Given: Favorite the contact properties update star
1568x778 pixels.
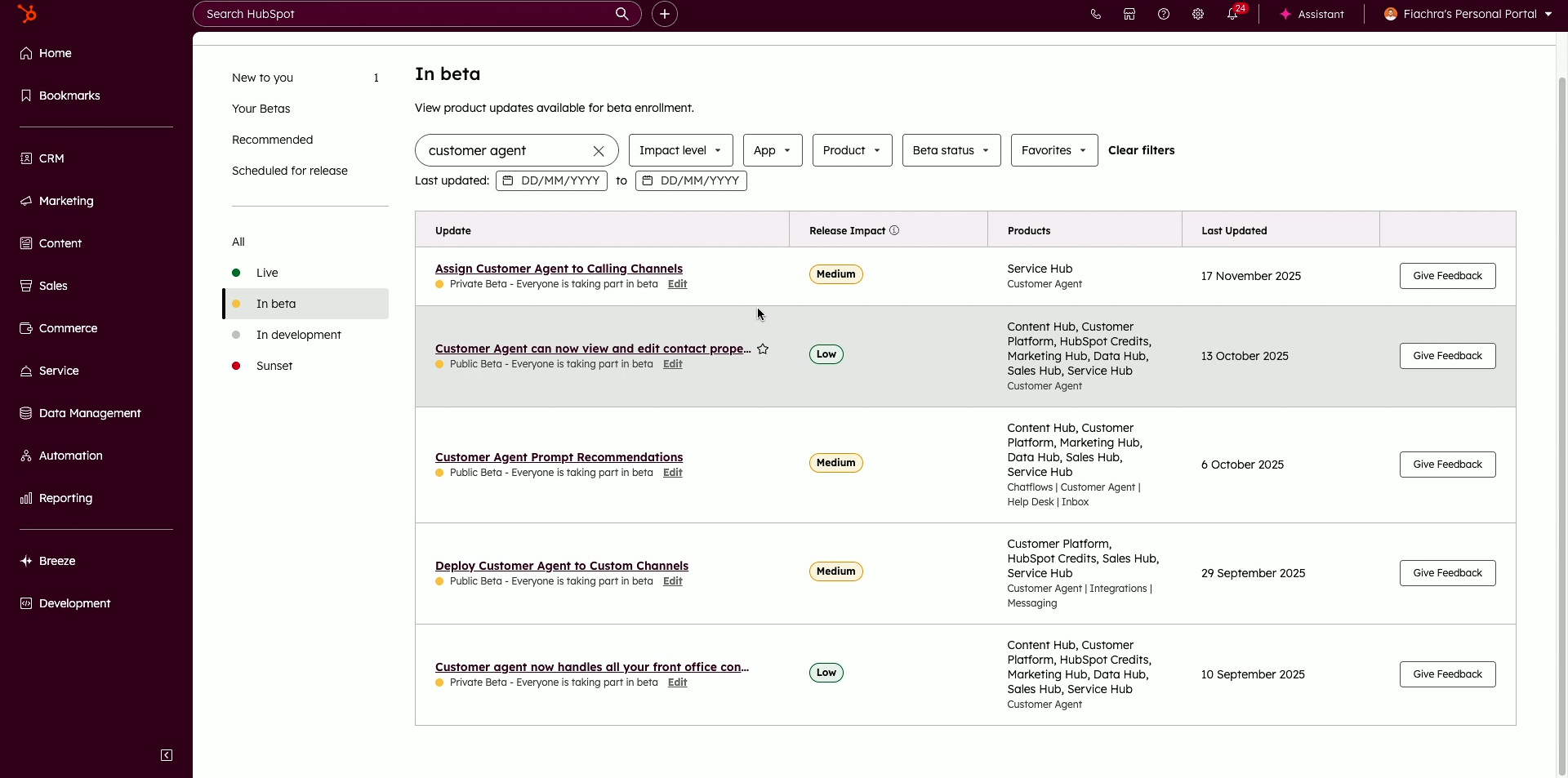Looking at the screenshot, I should [763, 349].
